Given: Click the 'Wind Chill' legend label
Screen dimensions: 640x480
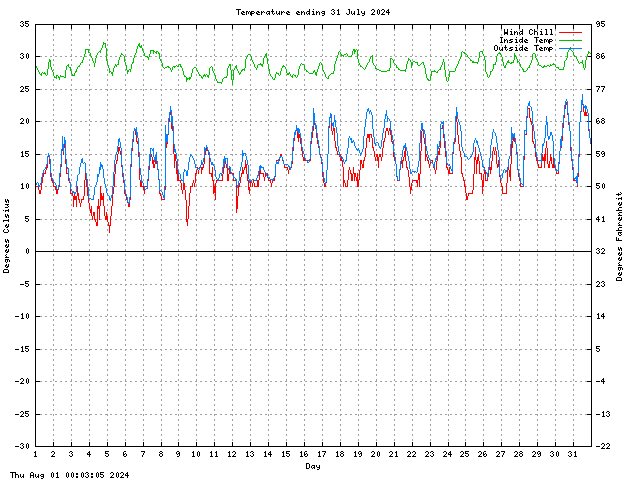Looking at the screenshot, I should pyautogui.click(x=529, y=32).
